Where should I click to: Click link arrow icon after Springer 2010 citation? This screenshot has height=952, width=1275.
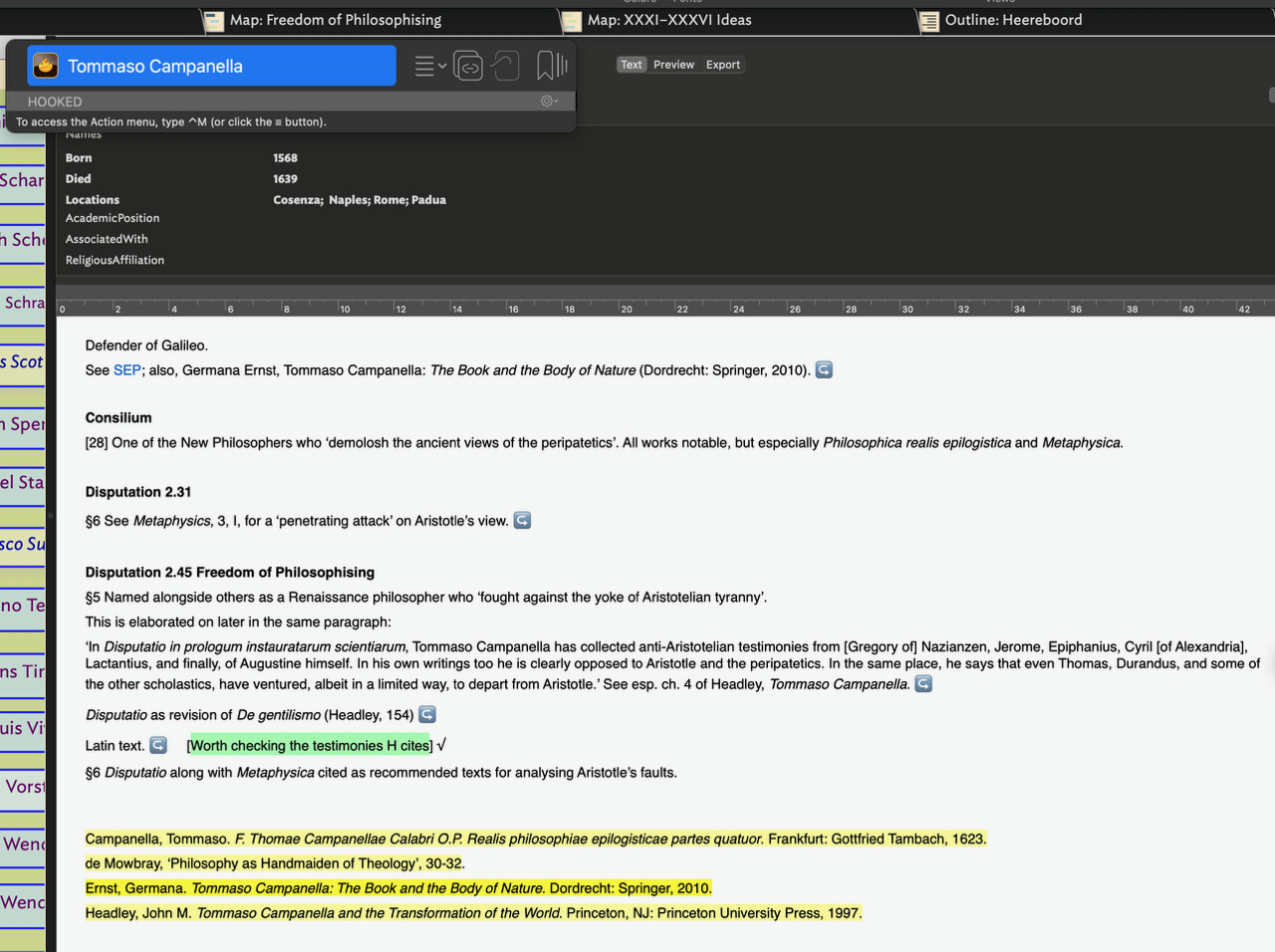point(824,370)
